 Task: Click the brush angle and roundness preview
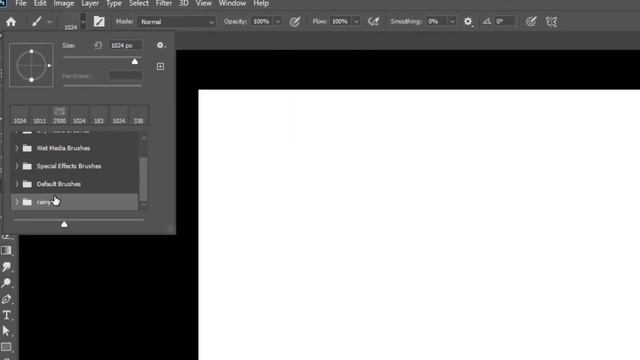click(x=31, y=65)
